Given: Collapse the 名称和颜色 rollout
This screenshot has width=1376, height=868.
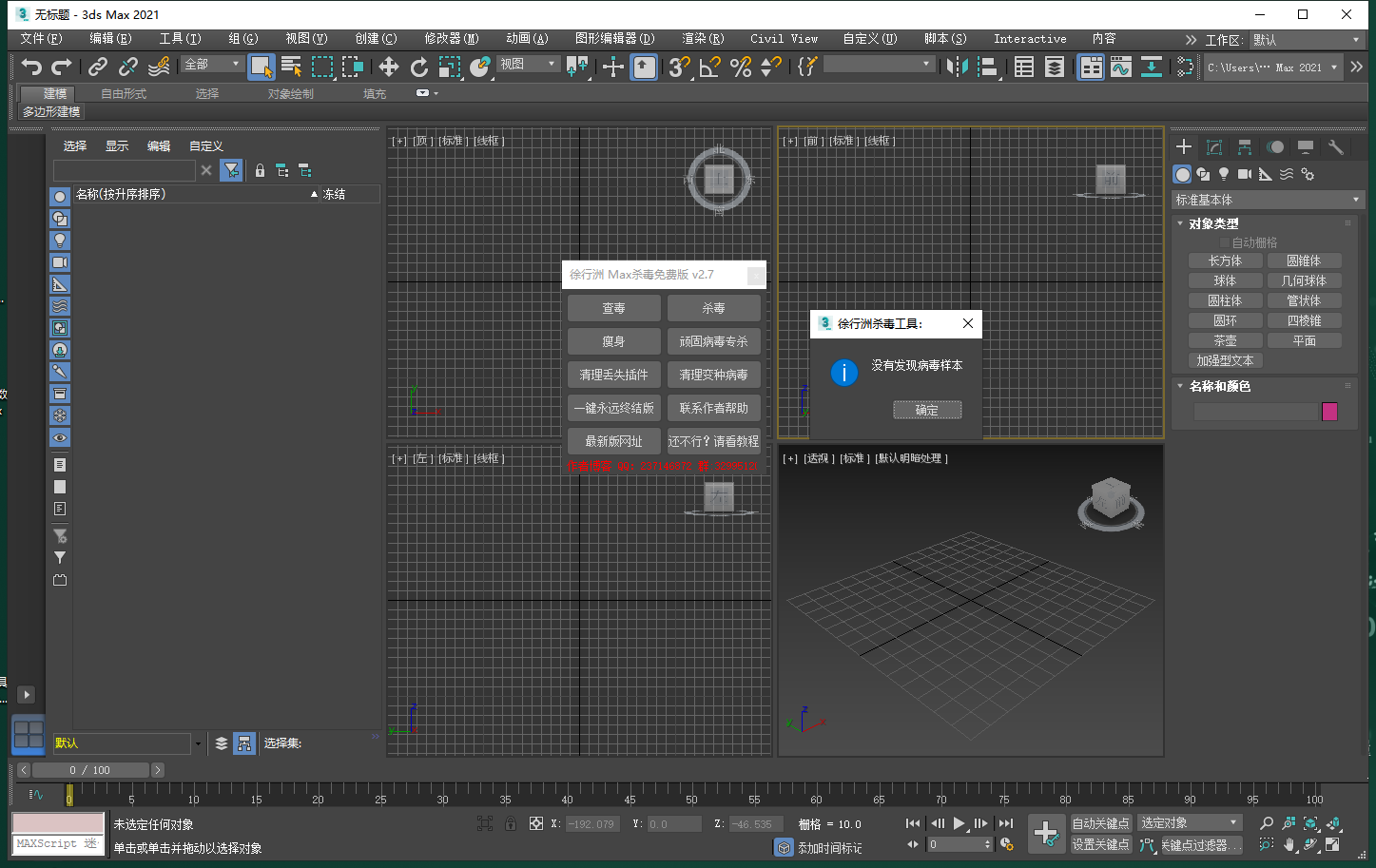Looking at the screenshot, I should (x=1219, y=386).
